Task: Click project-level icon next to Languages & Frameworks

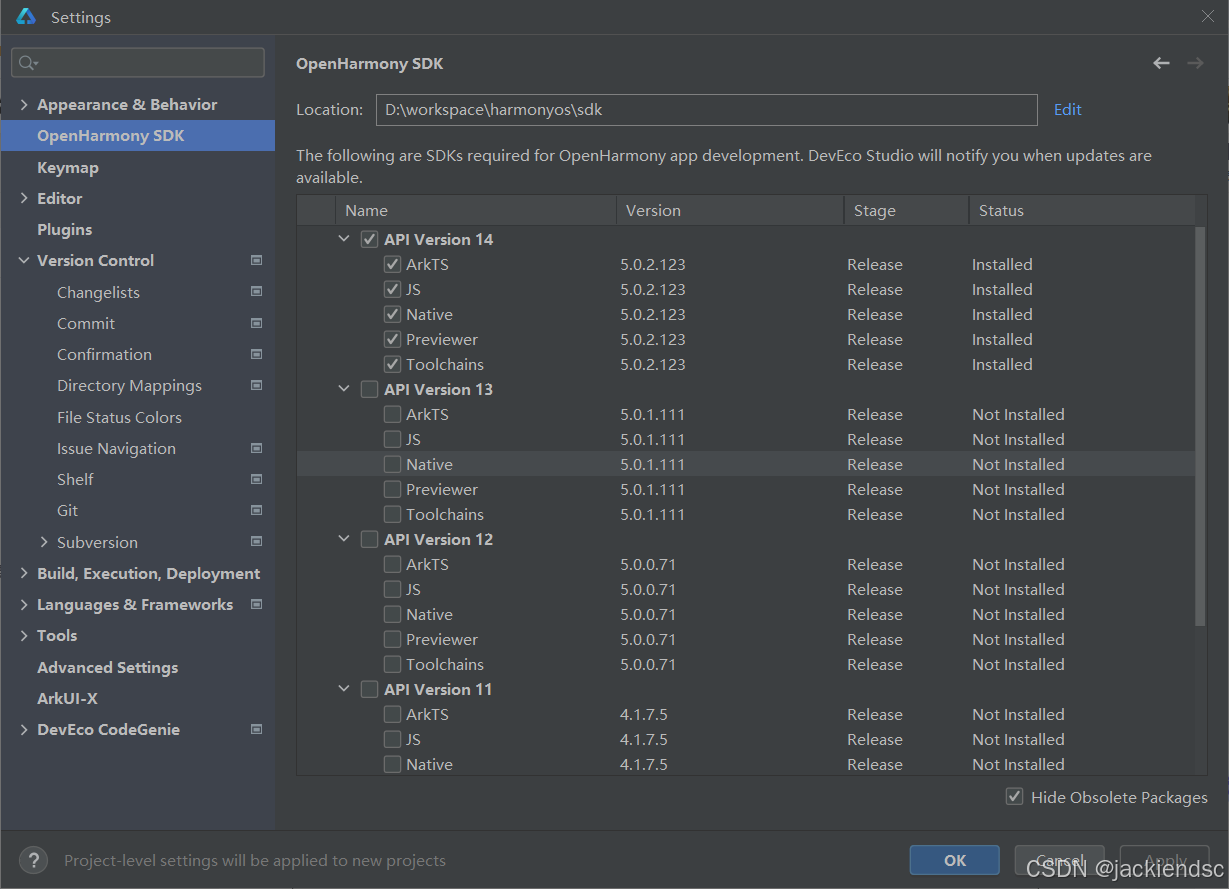Action: pos(256,604)
